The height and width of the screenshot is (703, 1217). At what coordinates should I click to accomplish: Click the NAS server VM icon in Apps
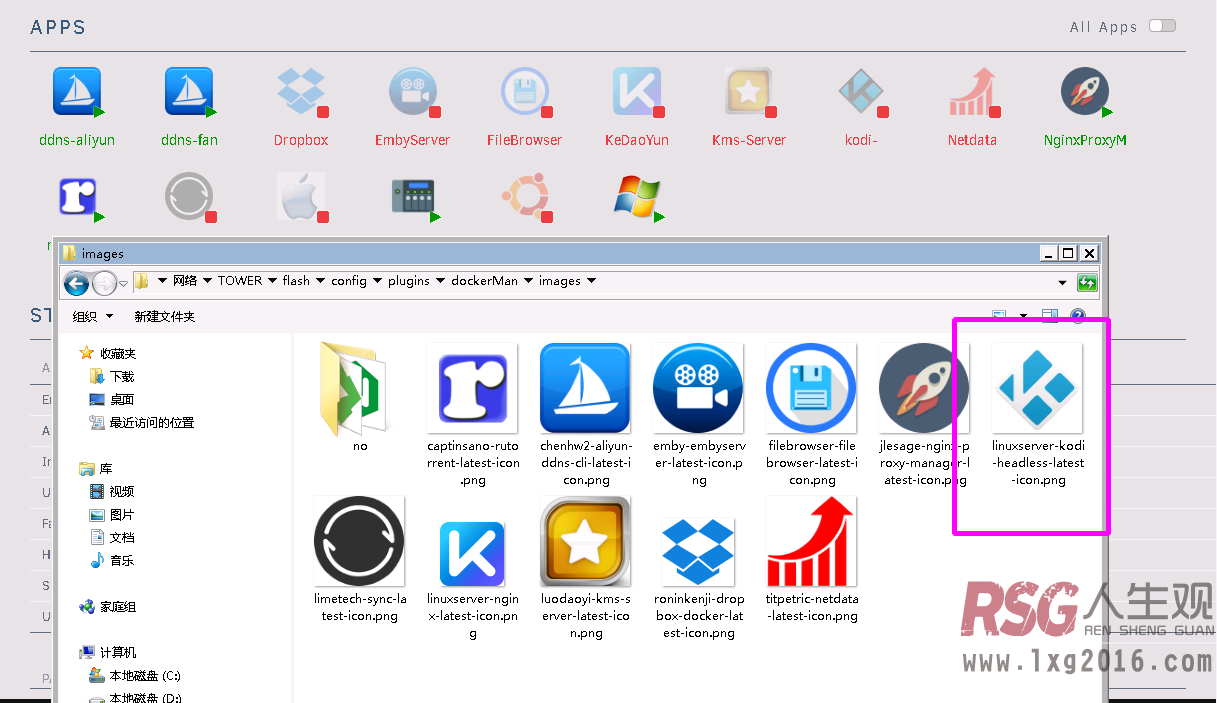point(413,197)
